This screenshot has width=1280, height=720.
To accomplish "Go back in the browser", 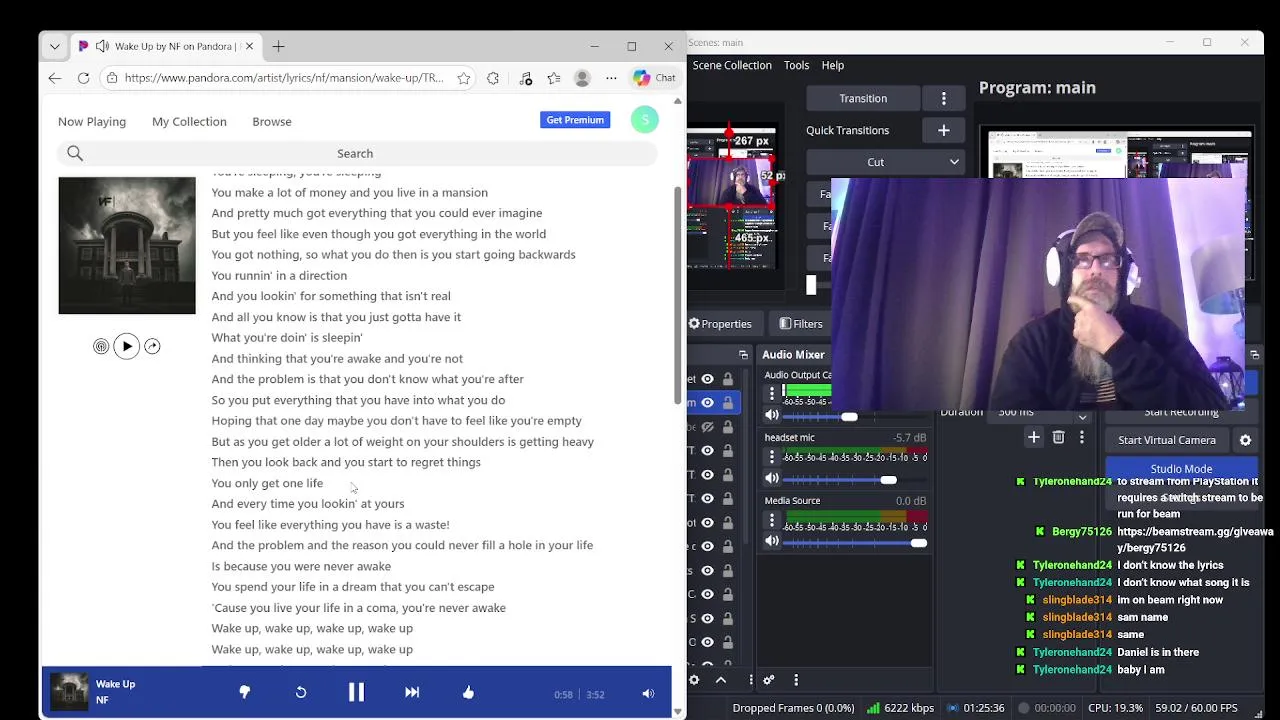I will click(x=55, y=78).
